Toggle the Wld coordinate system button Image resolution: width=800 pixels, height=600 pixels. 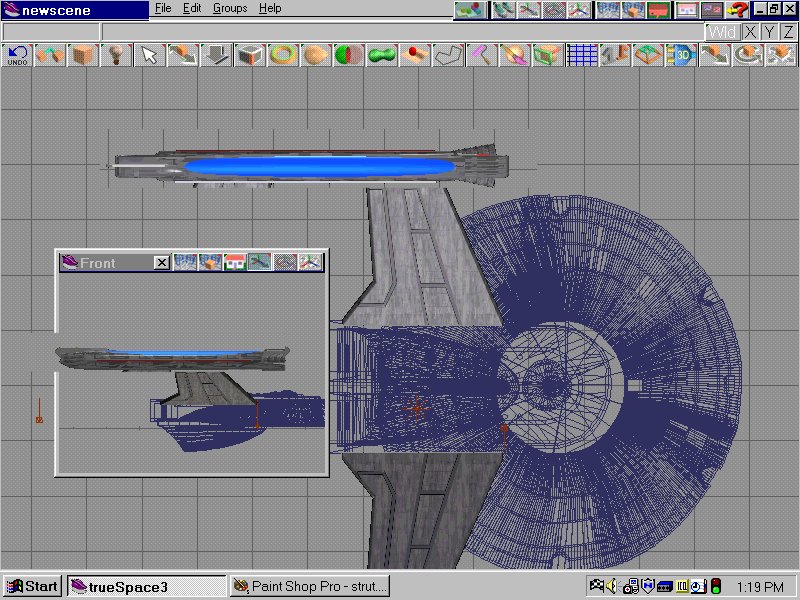click(x=722, y=32)
